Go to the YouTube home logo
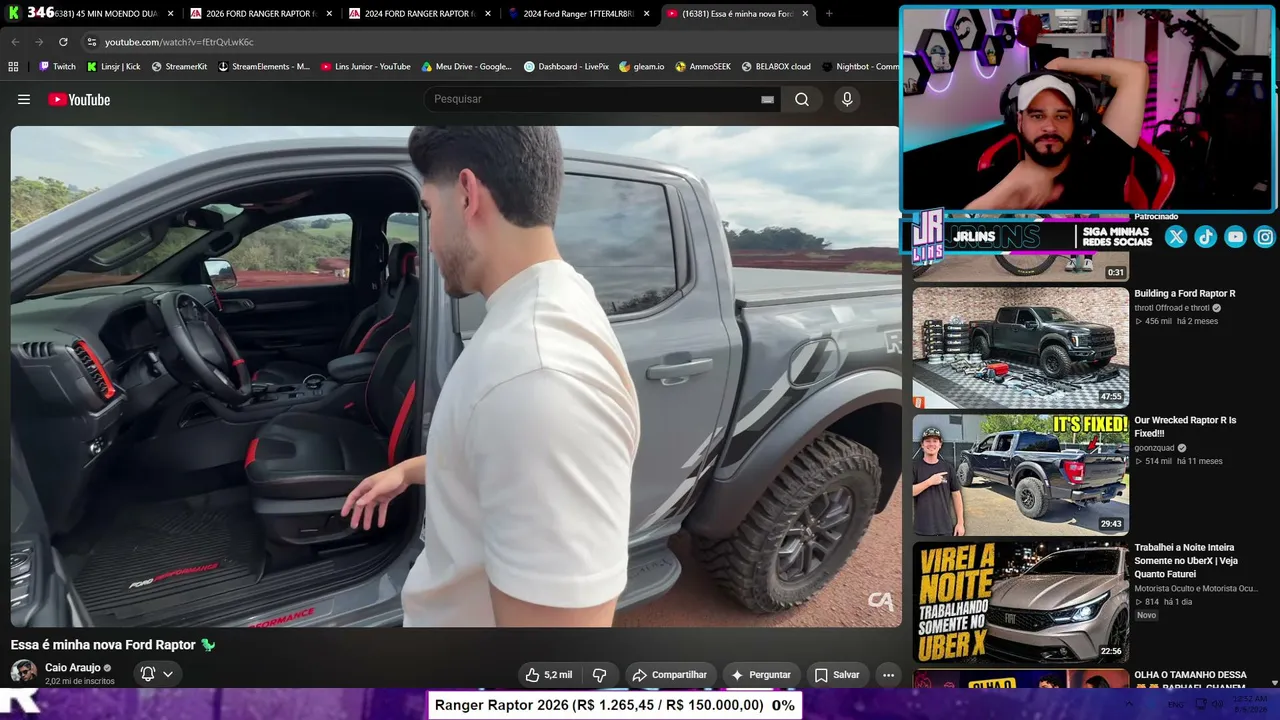This screenshot has width=1280, height=720. pyautogui.click(x=79, y=99)
